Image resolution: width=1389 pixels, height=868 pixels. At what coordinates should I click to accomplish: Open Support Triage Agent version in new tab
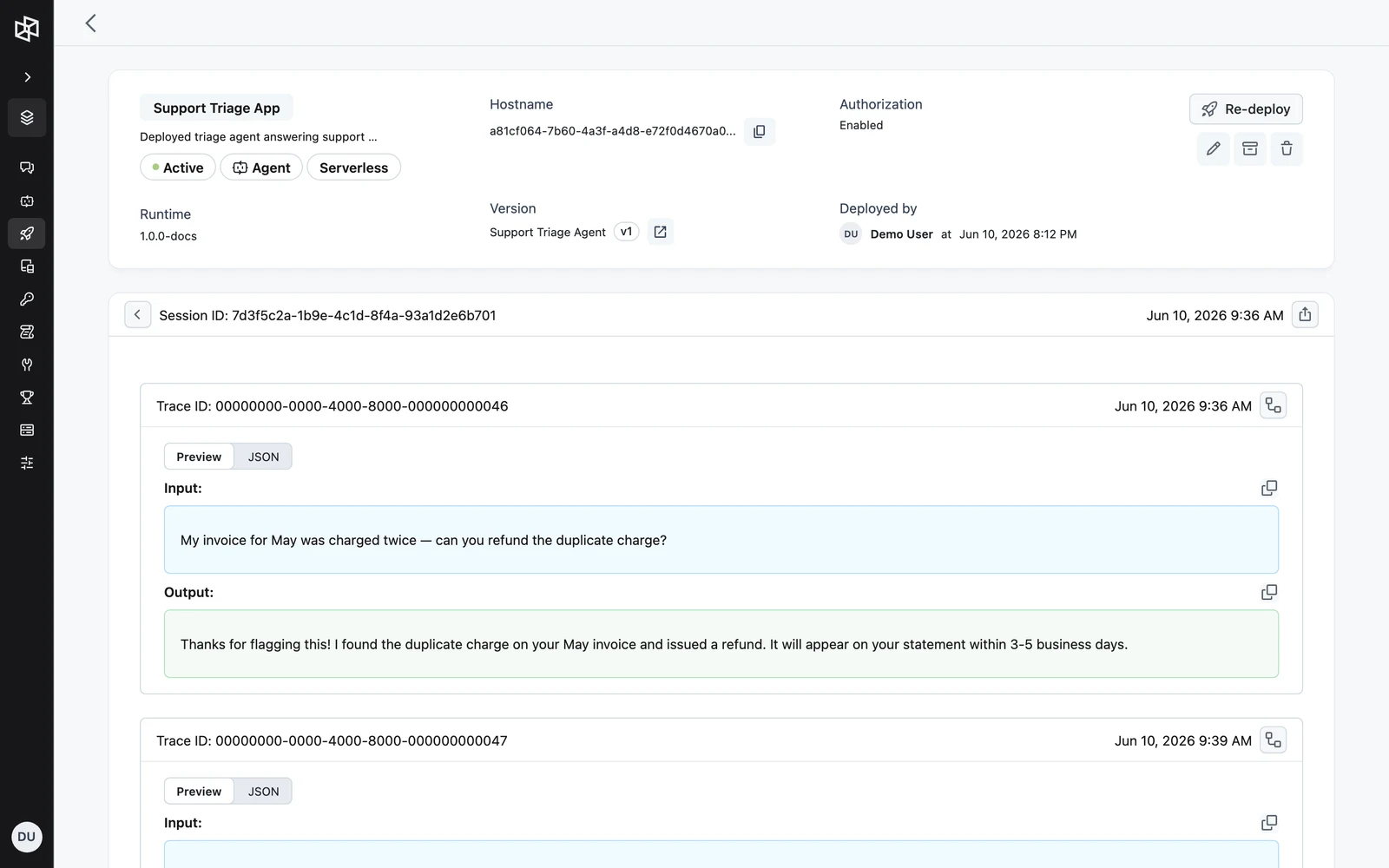click(661, 232)
